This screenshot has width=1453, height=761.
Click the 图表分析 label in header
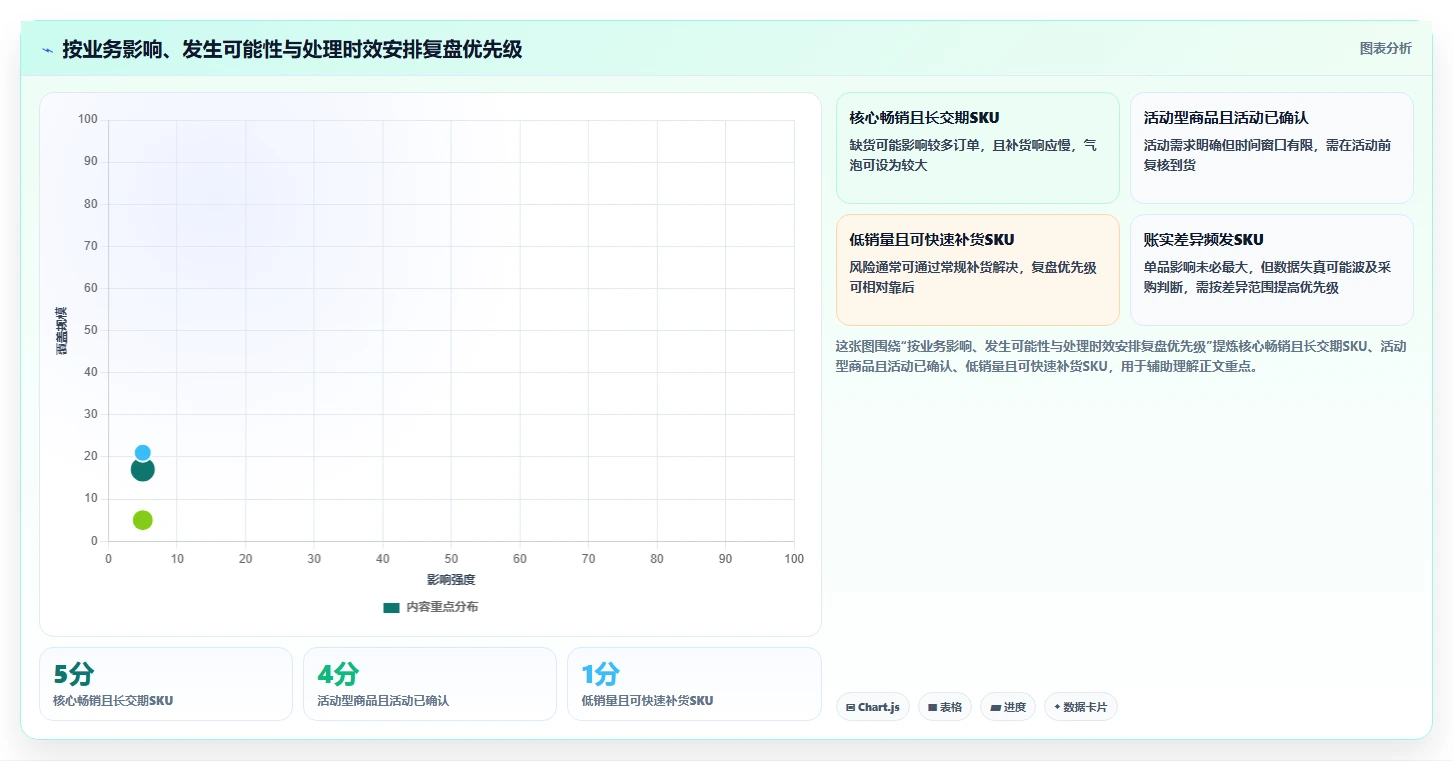pyautogui.click(x=1385, y=48)
